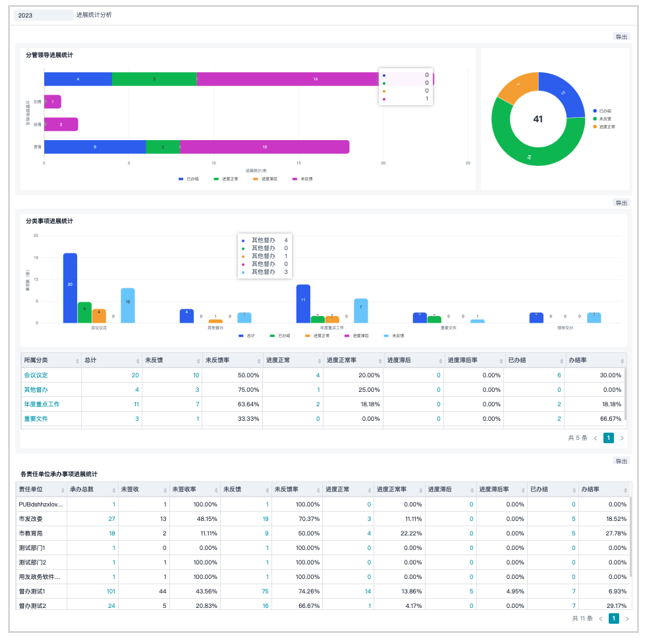649x643 pixels.
Task: Toggle 总计 legend in category chart
Action: [x=247, y=336]
